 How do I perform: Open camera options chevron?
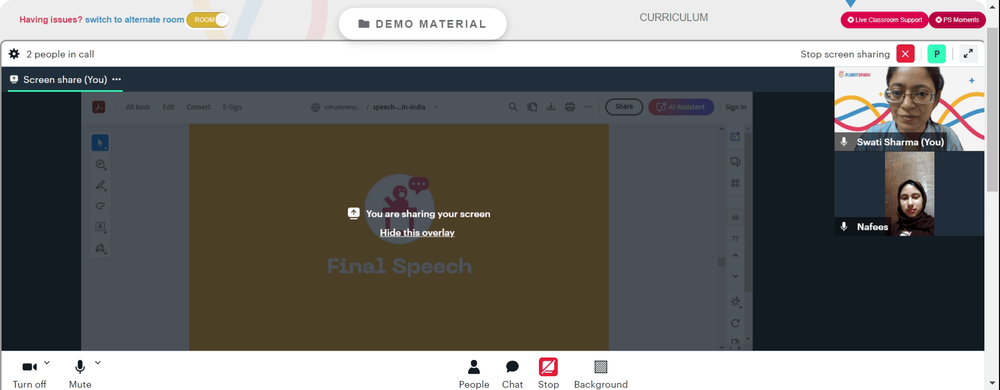click(x=47, y=363)
